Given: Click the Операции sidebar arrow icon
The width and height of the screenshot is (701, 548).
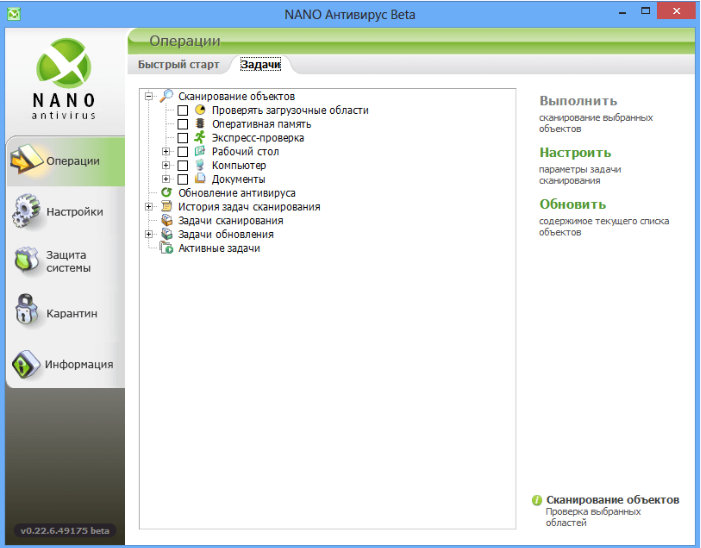Looking at the screenshot, I should coord(26,159).
